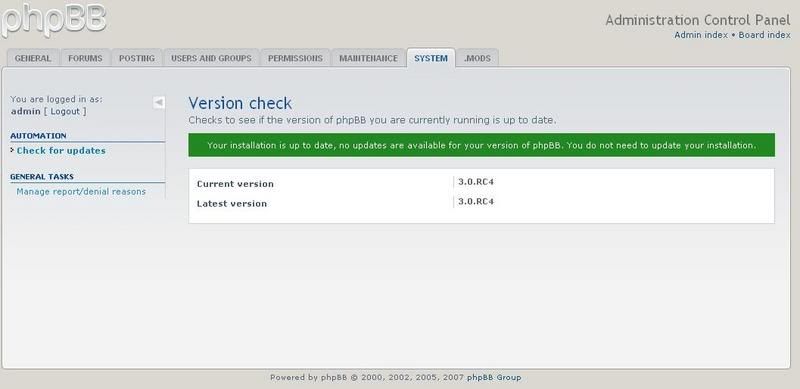Click the green up-to-date notice
Image resolution: width=800 pixels, height=389 pixels.
481,145
